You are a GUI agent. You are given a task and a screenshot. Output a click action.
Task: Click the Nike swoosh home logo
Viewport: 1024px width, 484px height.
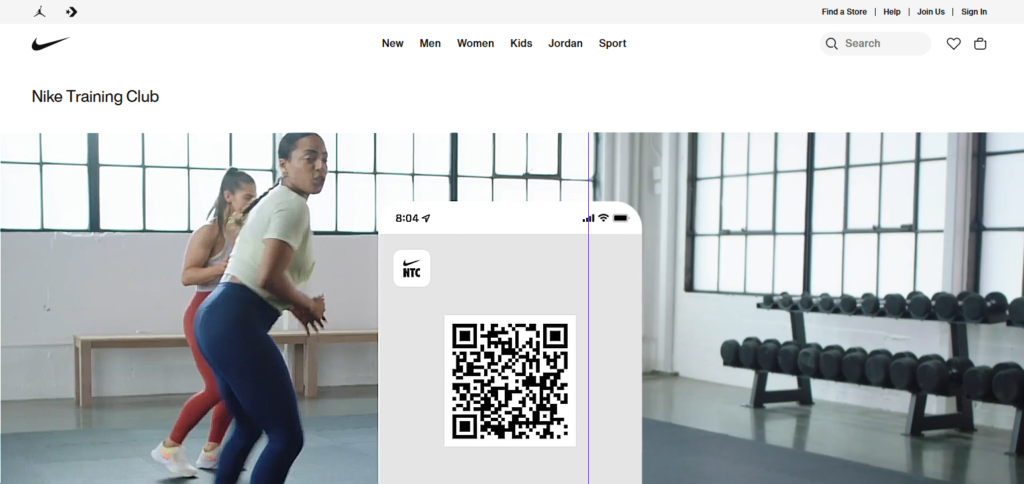51,44
